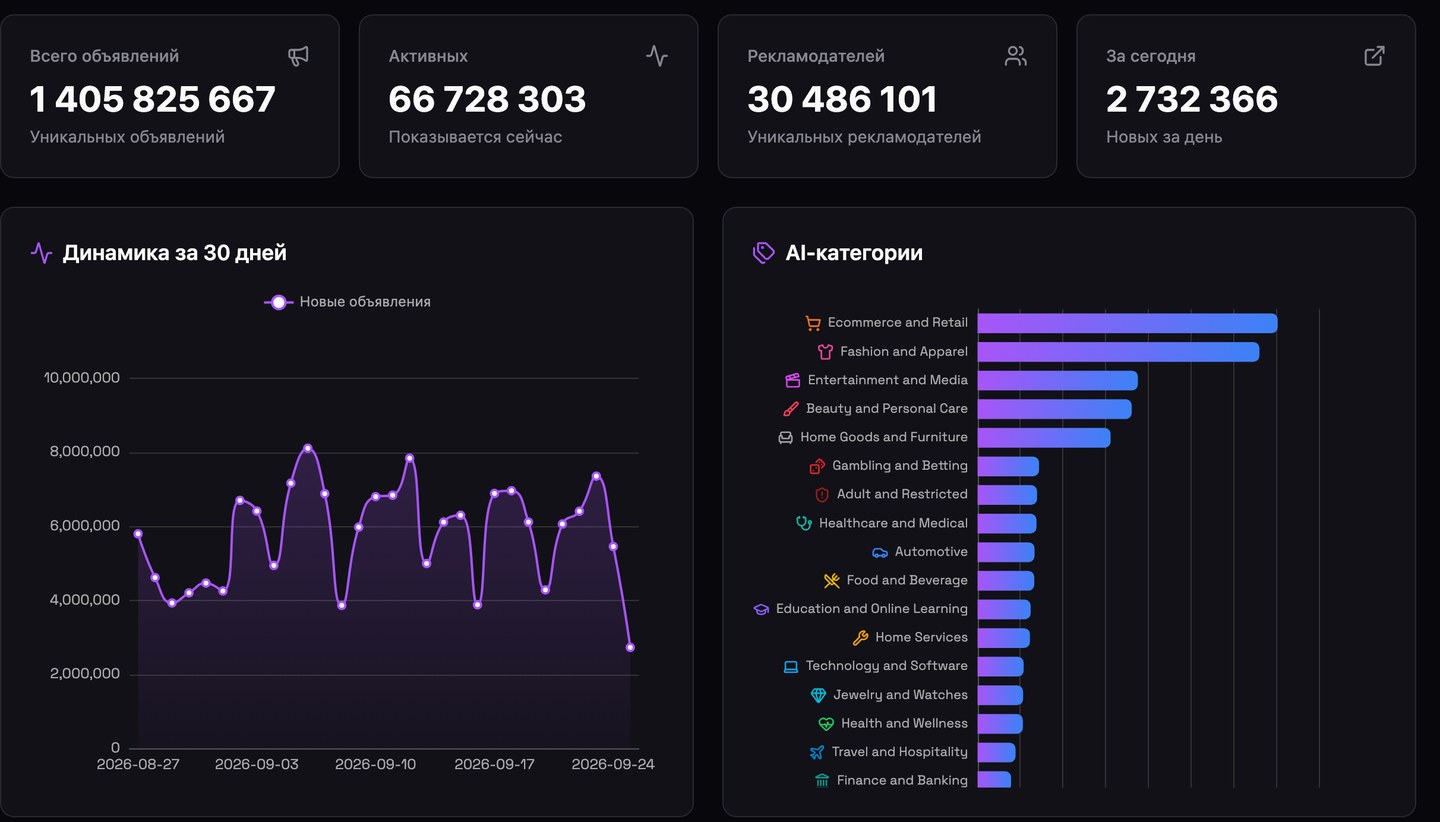Click the Показывается сейчас caption
1440x822 pixels.
pos(475,137)
